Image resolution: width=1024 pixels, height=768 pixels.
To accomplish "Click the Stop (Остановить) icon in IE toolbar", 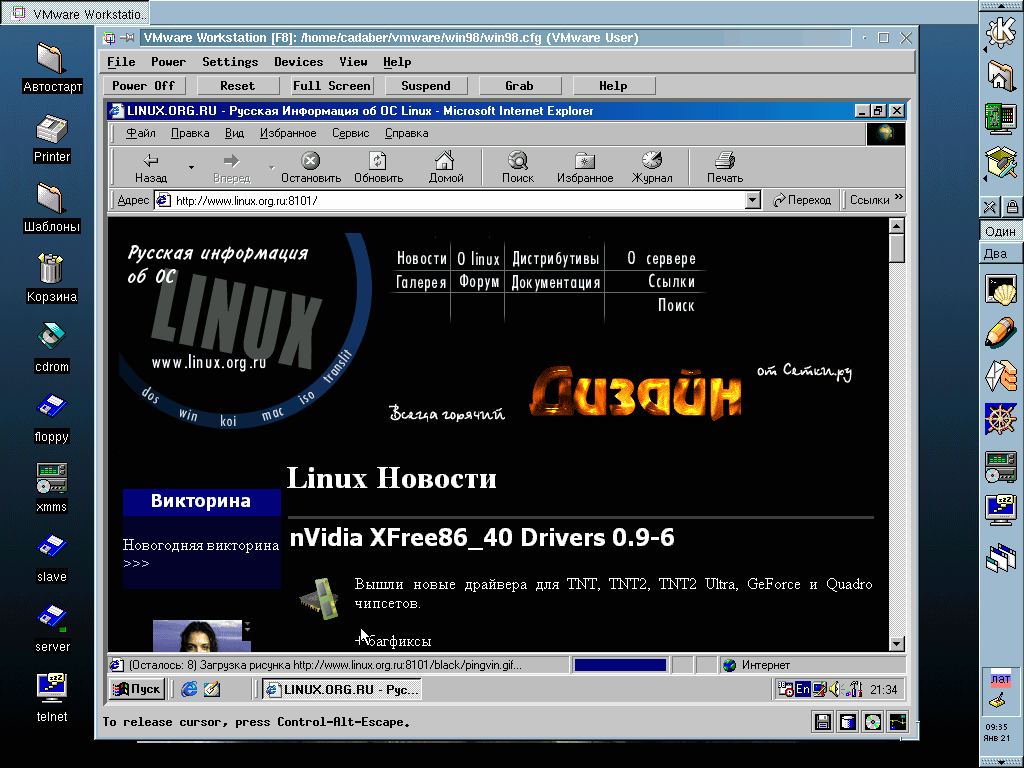I will (x=311, y=161).
